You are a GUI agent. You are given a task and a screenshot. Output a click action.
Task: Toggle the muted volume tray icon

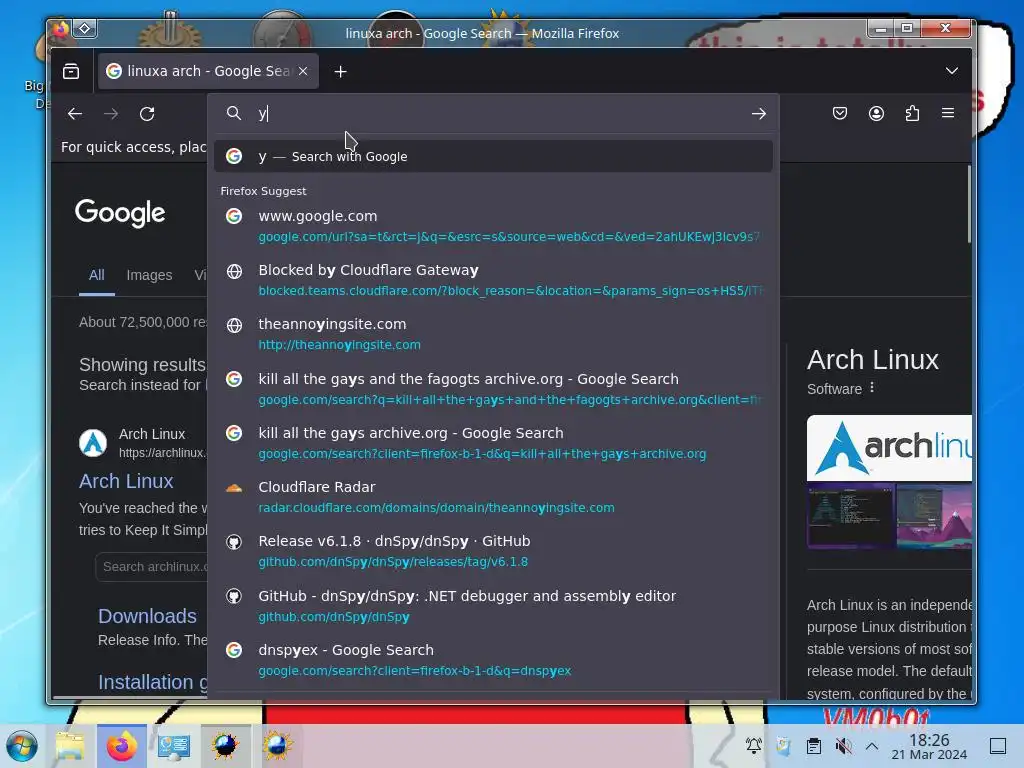tap(844, 745)
